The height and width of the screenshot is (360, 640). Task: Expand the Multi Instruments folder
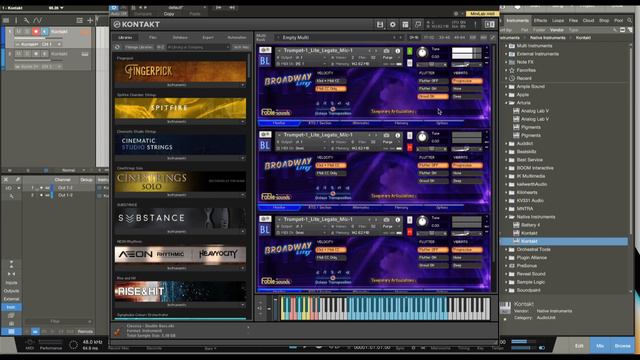click(507, 46)
